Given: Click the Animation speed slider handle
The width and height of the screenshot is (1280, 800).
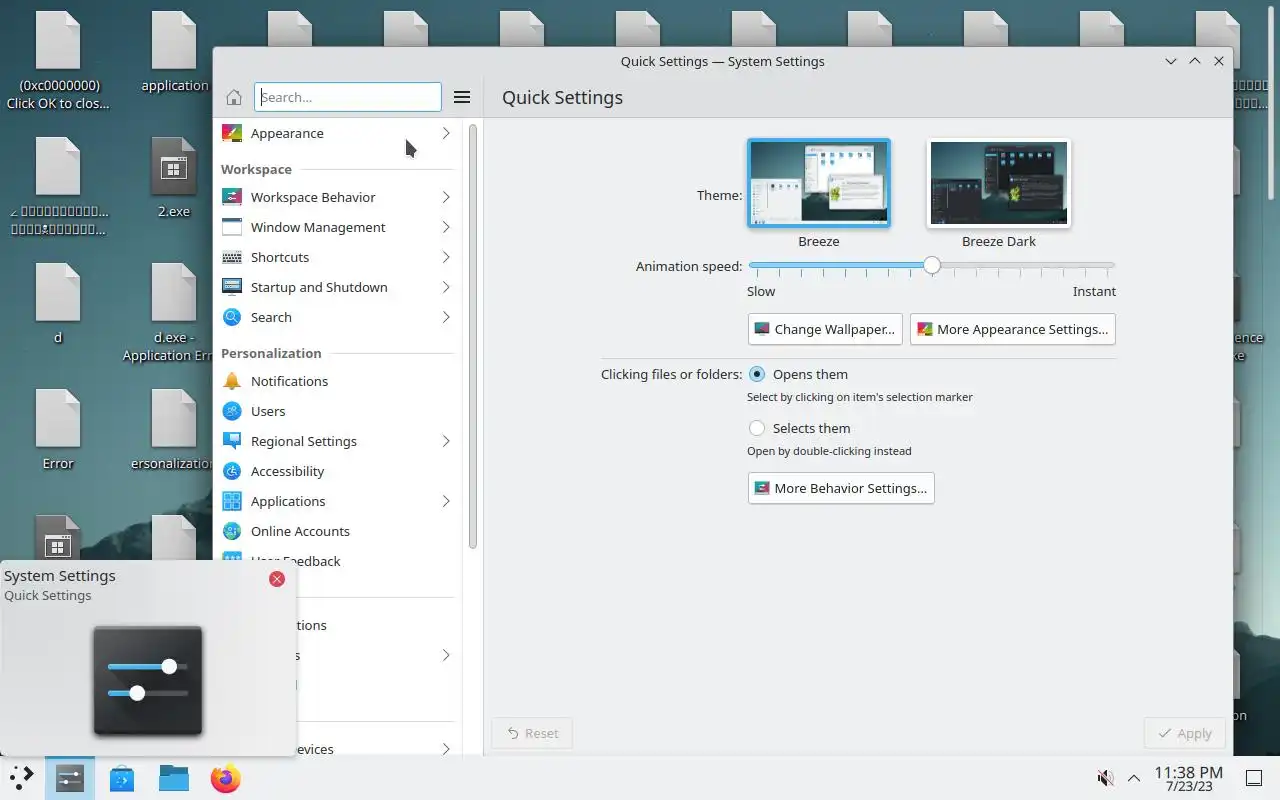Looking at the screenshot, I should tap(932, 266).
